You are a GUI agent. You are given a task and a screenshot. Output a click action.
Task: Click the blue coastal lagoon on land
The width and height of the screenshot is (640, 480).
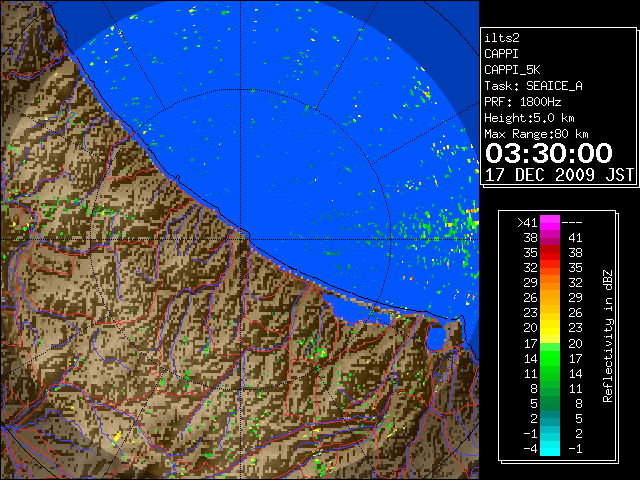438,337
